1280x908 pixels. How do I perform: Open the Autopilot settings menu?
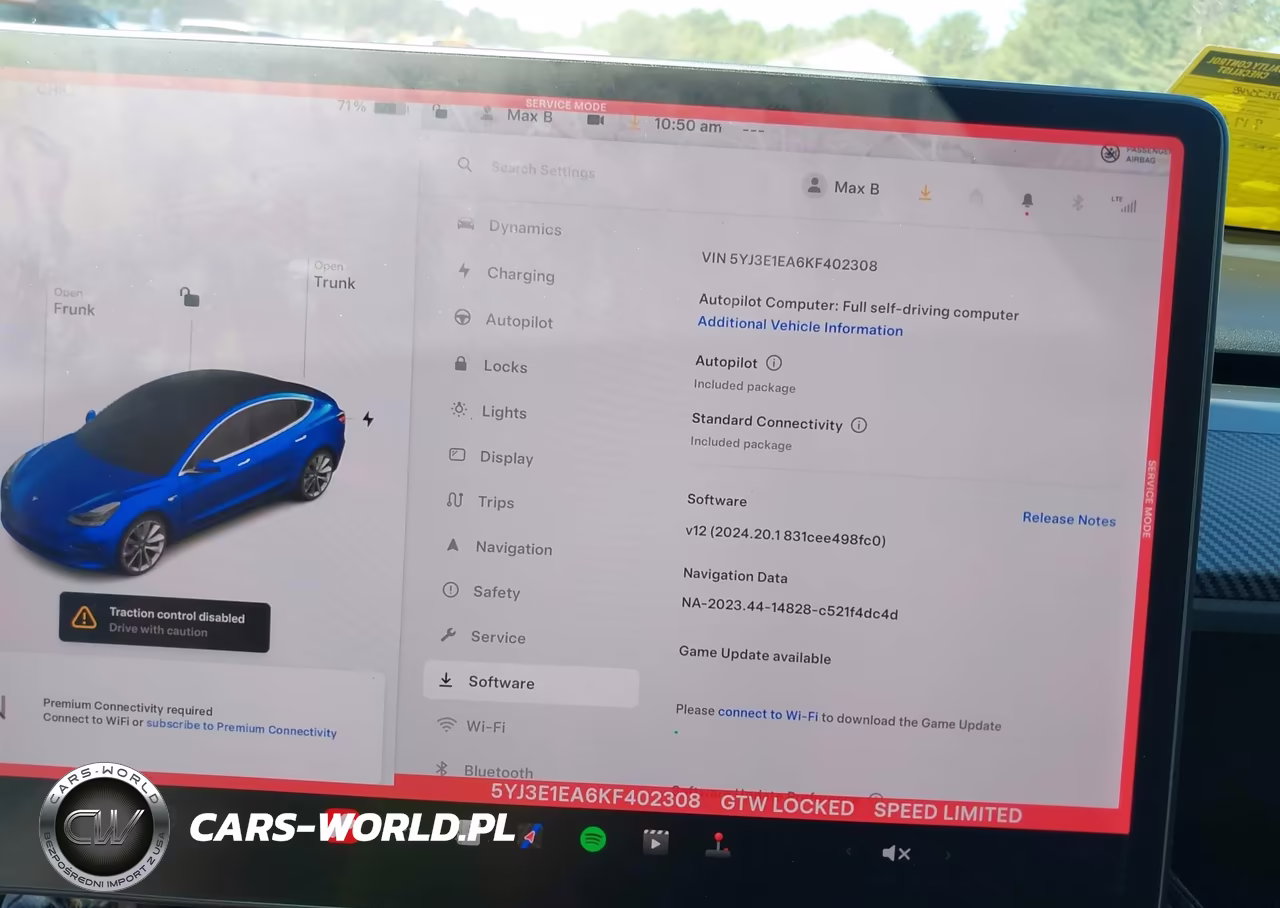click(x=503, y=320)
